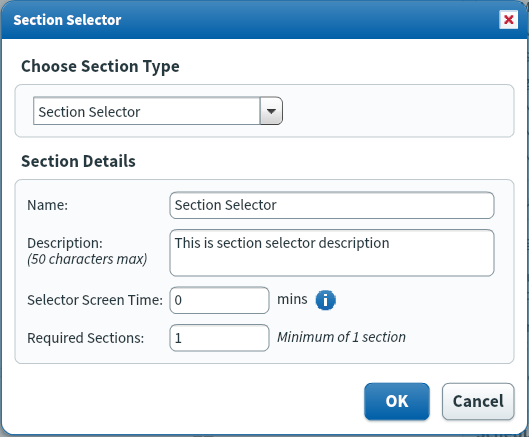
Task: Expand the section type dropdown arrow
Action: tap(271, 111)
